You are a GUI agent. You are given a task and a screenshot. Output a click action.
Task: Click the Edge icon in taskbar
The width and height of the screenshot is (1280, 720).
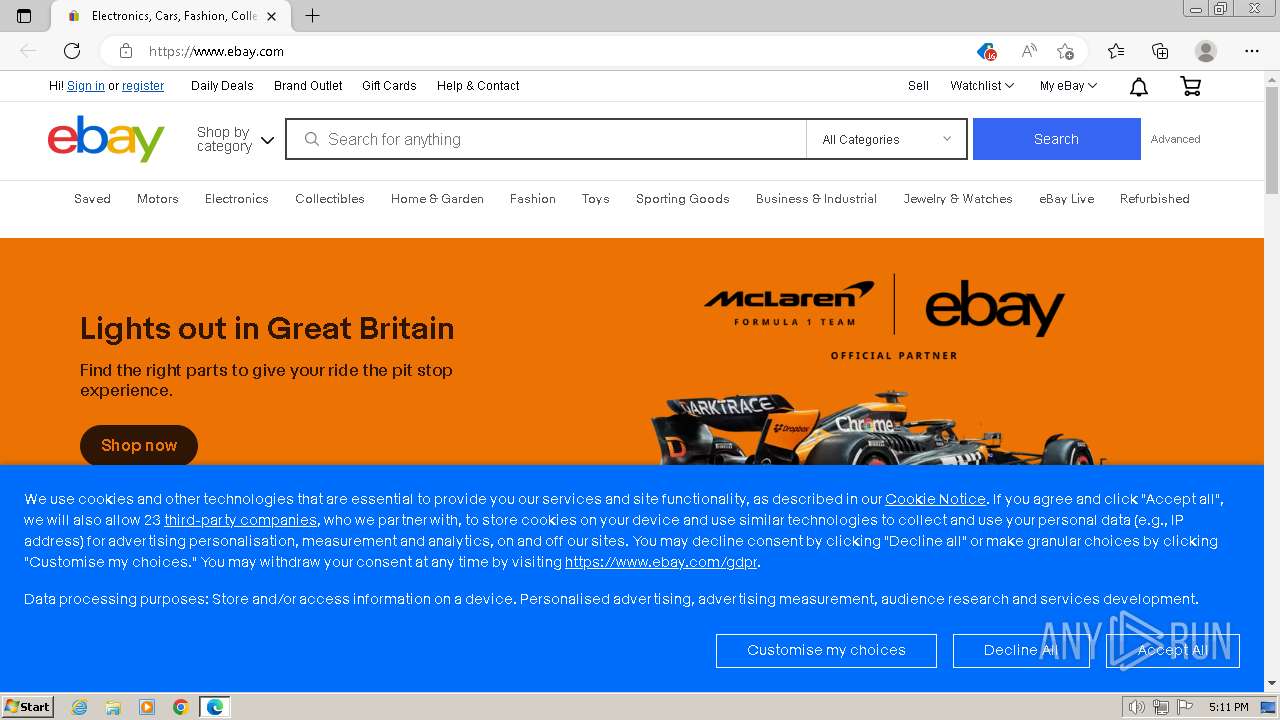tap(215, 707)
